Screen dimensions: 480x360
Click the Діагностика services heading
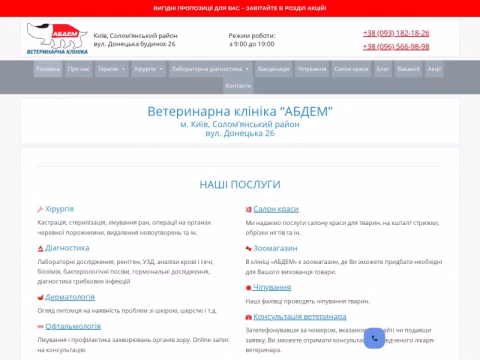click(67, 248)
